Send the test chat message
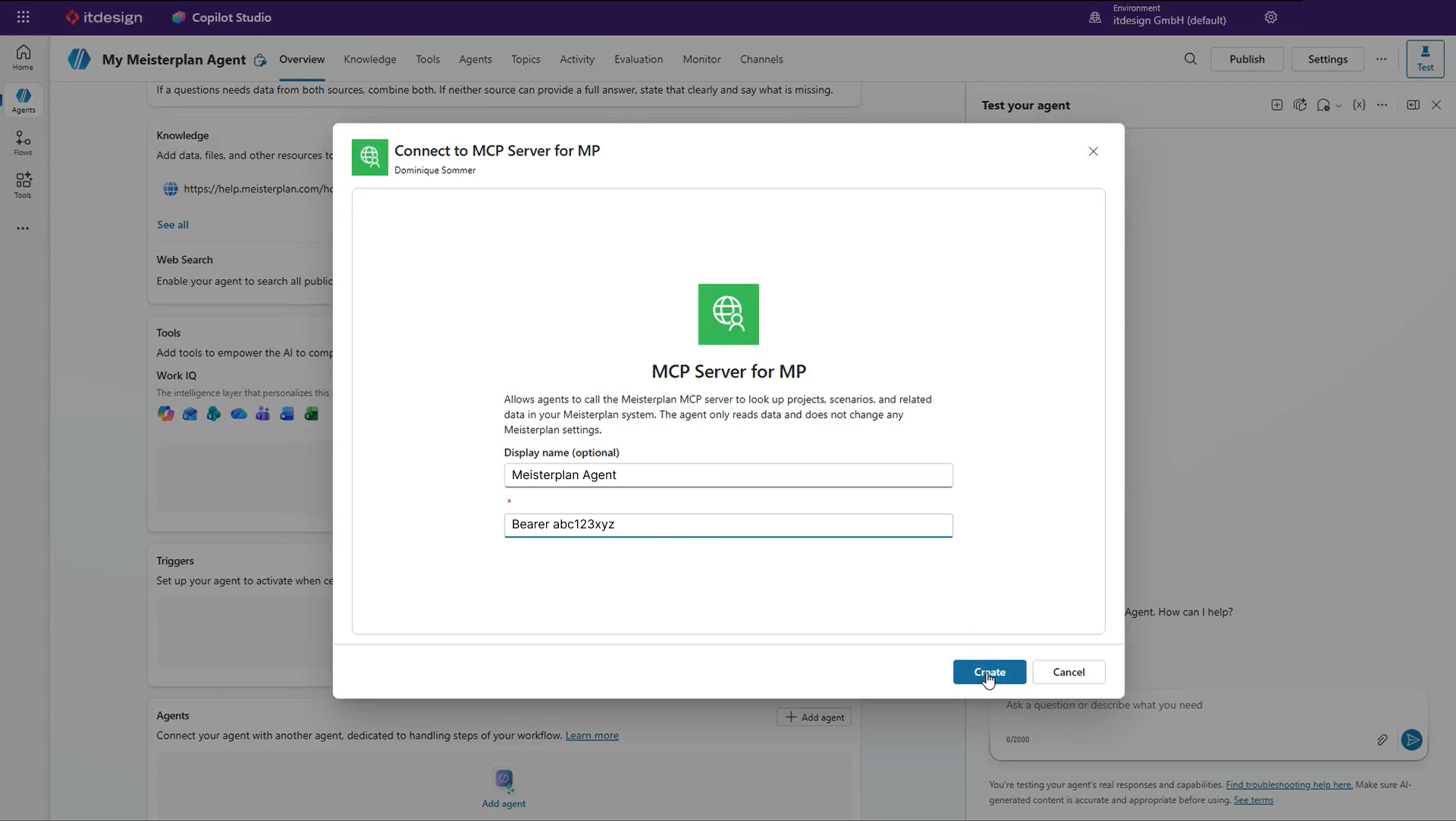This screenshot has width=1456, height=821. pyautogui.click(x=1412, y=740)
